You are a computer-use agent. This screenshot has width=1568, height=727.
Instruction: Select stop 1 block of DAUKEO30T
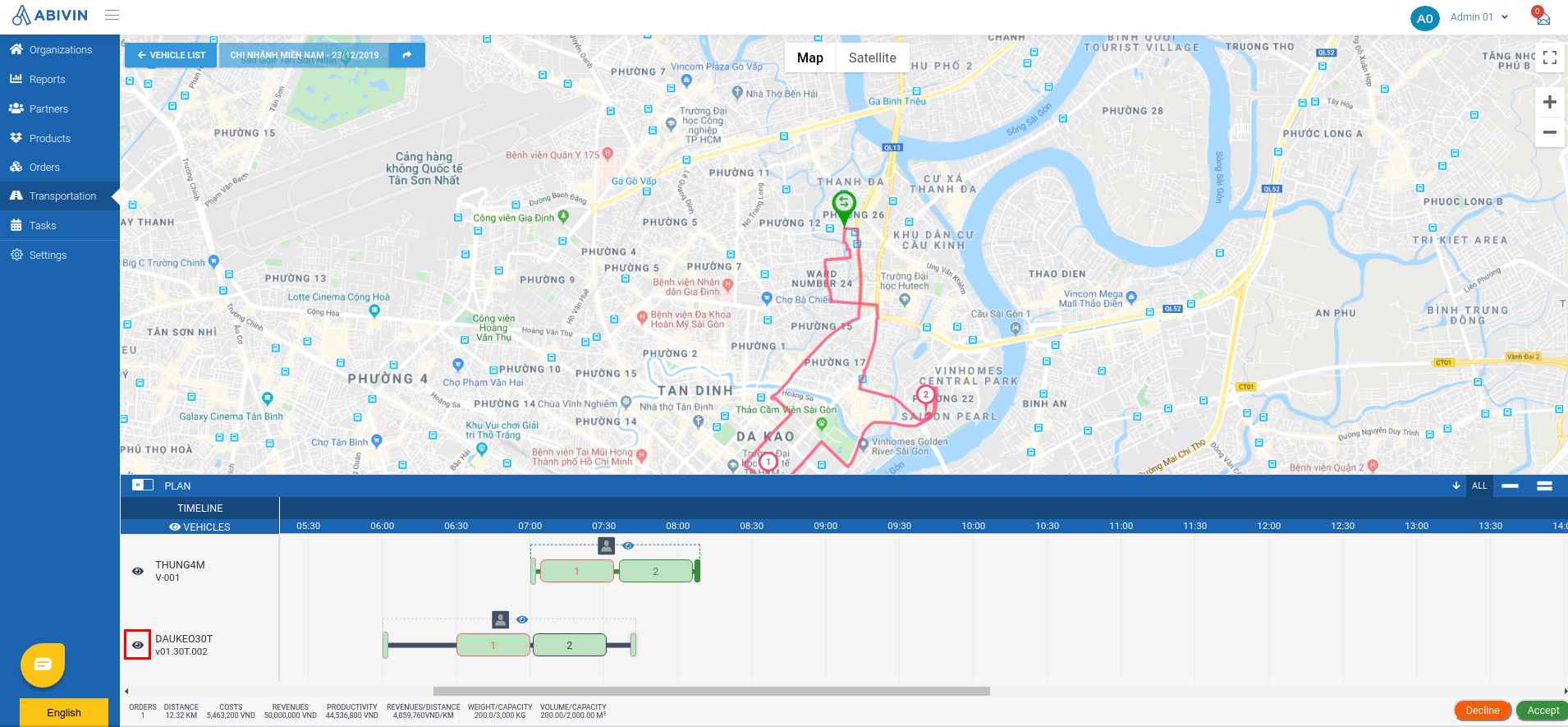tap(493, 645)
